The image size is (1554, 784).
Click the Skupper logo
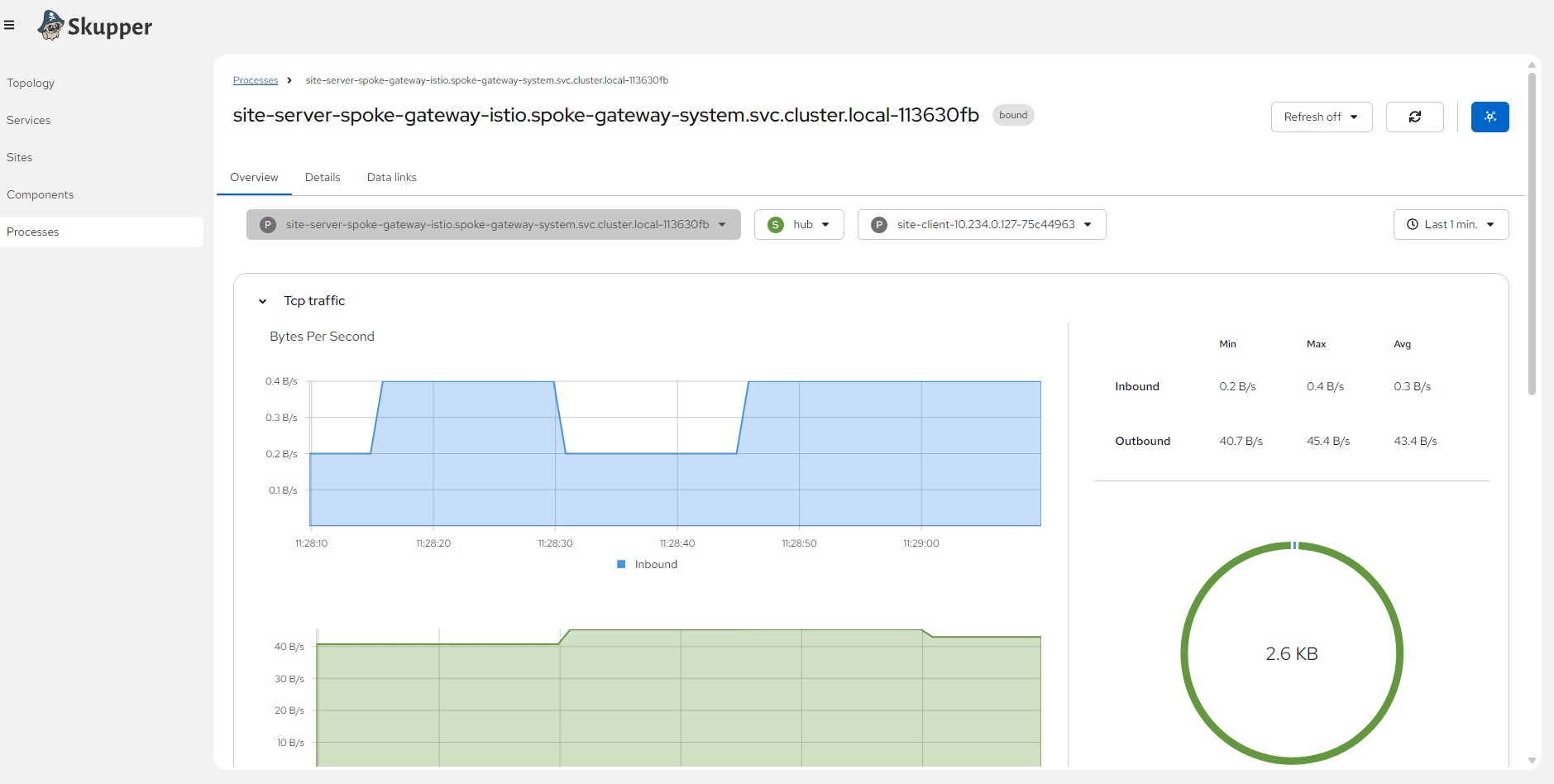95,26
